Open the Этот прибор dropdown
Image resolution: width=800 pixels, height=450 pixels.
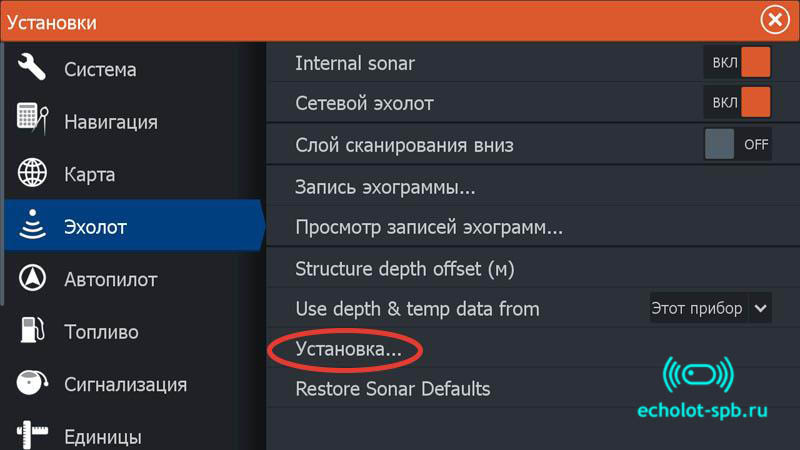(x=710, y=308)
